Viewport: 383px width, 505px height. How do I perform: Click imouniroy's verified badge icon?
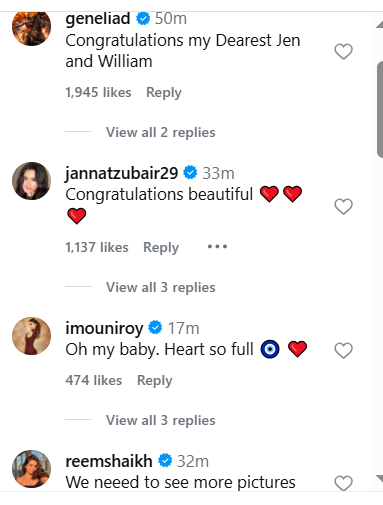pyautogui.click(x=155, y=328)
